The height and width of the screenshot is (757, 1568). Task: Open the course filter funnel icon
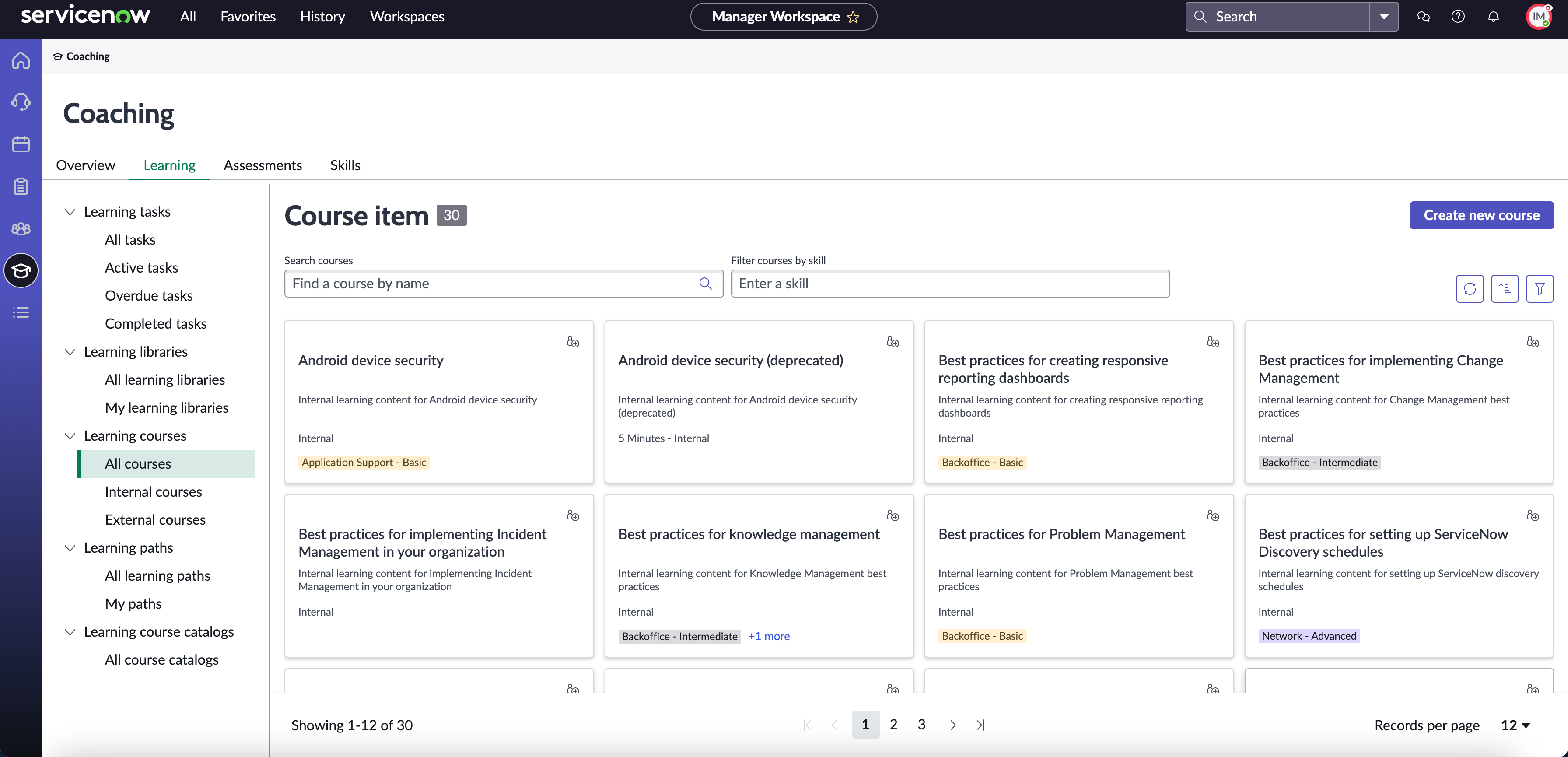click(1540, 289)
